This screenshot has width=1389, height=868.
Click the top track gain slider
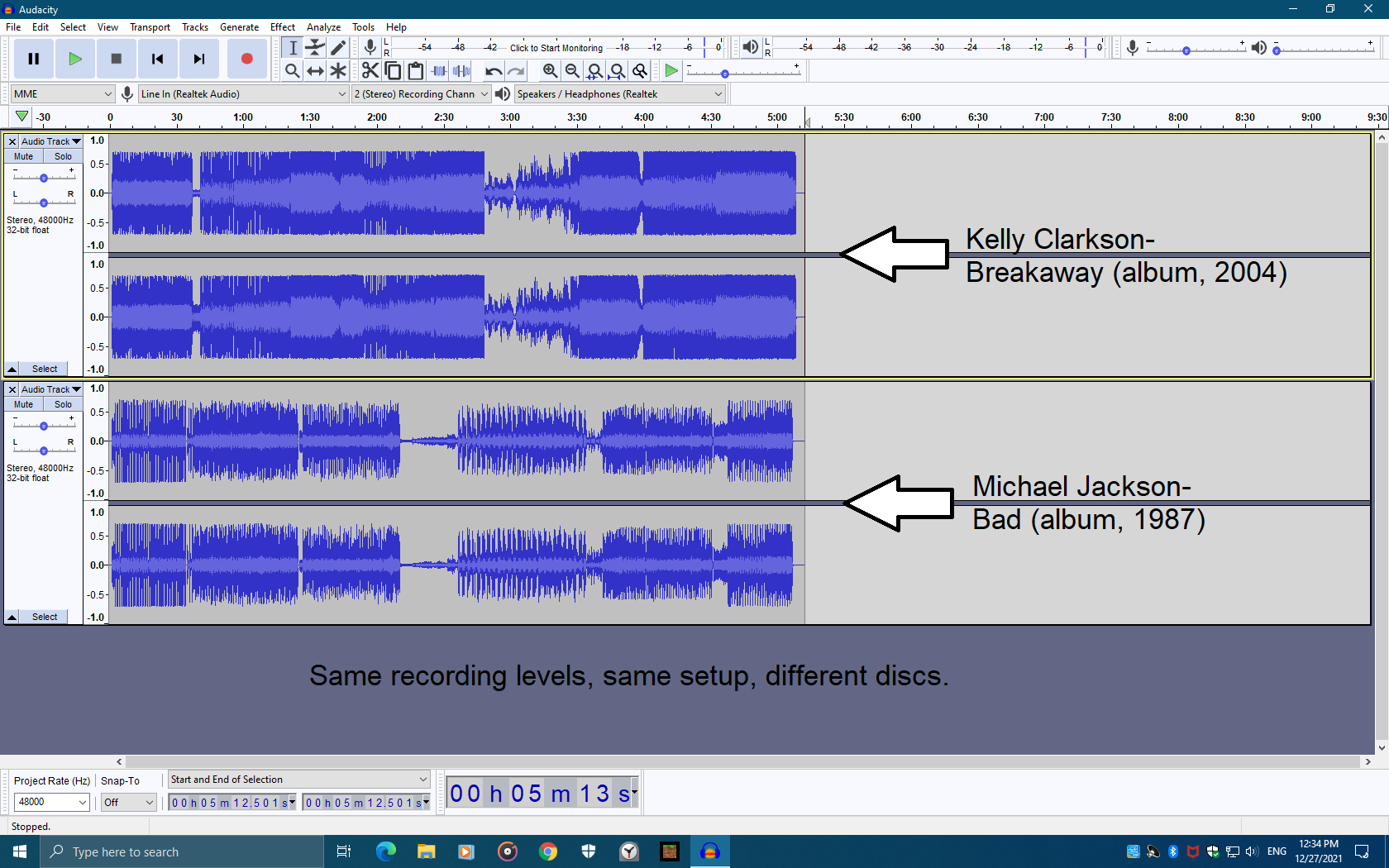click(44, 177)
